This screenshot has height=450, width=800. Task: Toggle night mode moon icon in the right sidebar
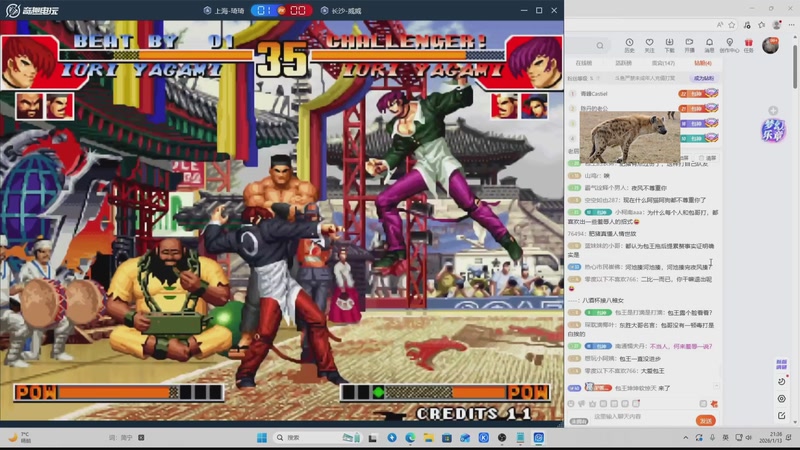coord(782,381)
